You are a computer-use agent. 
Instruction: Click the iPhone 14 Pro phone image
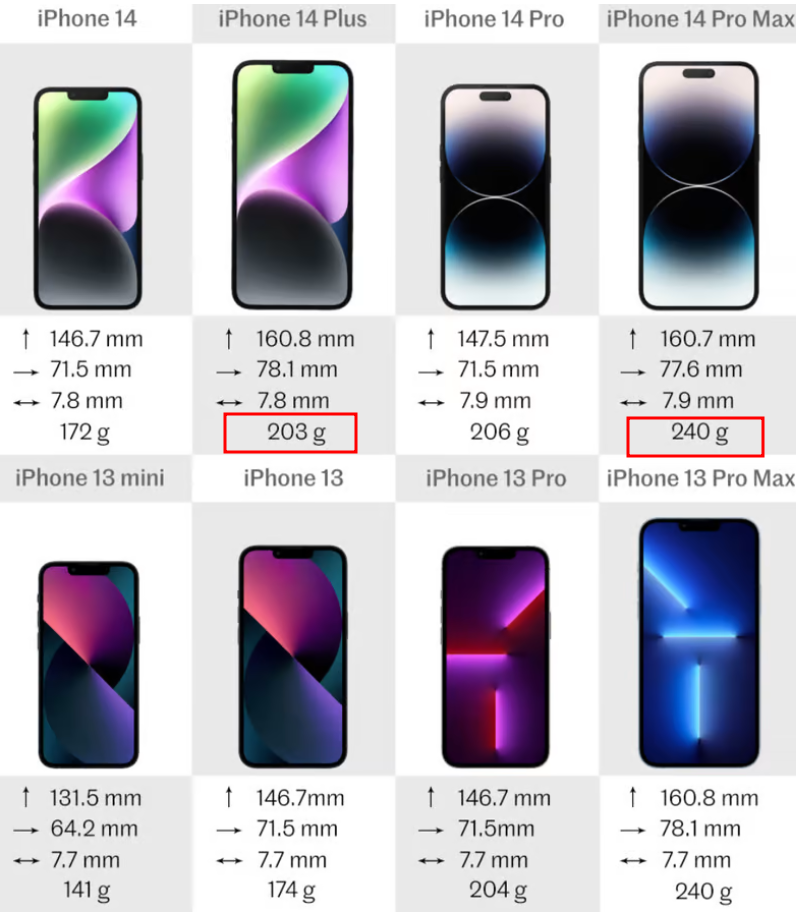tap(496, 197)
